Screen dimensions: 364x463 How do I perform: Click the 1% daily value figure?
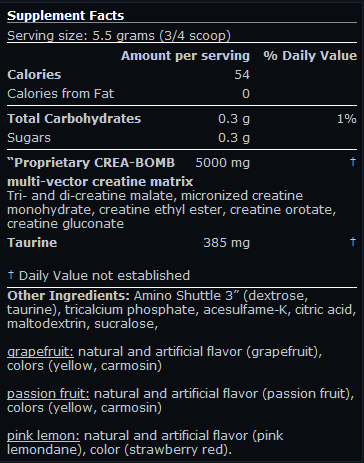(x=347, y=119)
